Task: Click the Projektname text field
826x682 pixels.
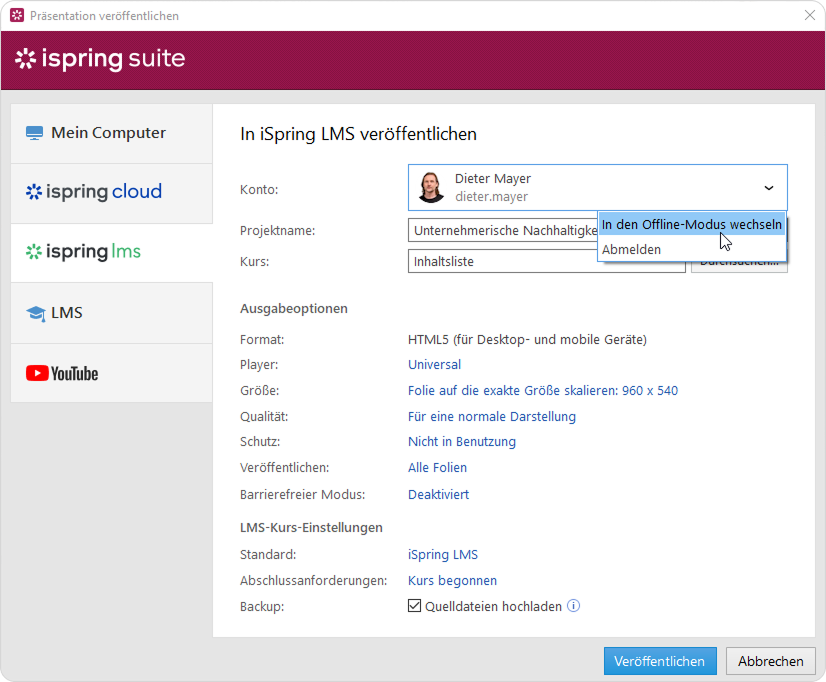Action: click(x=502, y=231)
